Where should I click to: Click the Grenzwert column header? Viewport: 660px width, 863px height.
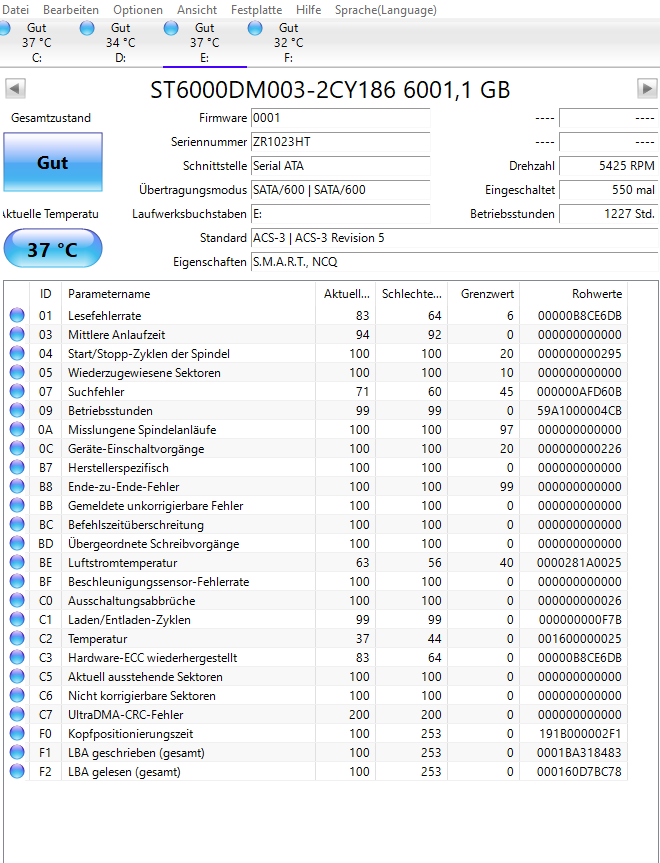[483, 294]
